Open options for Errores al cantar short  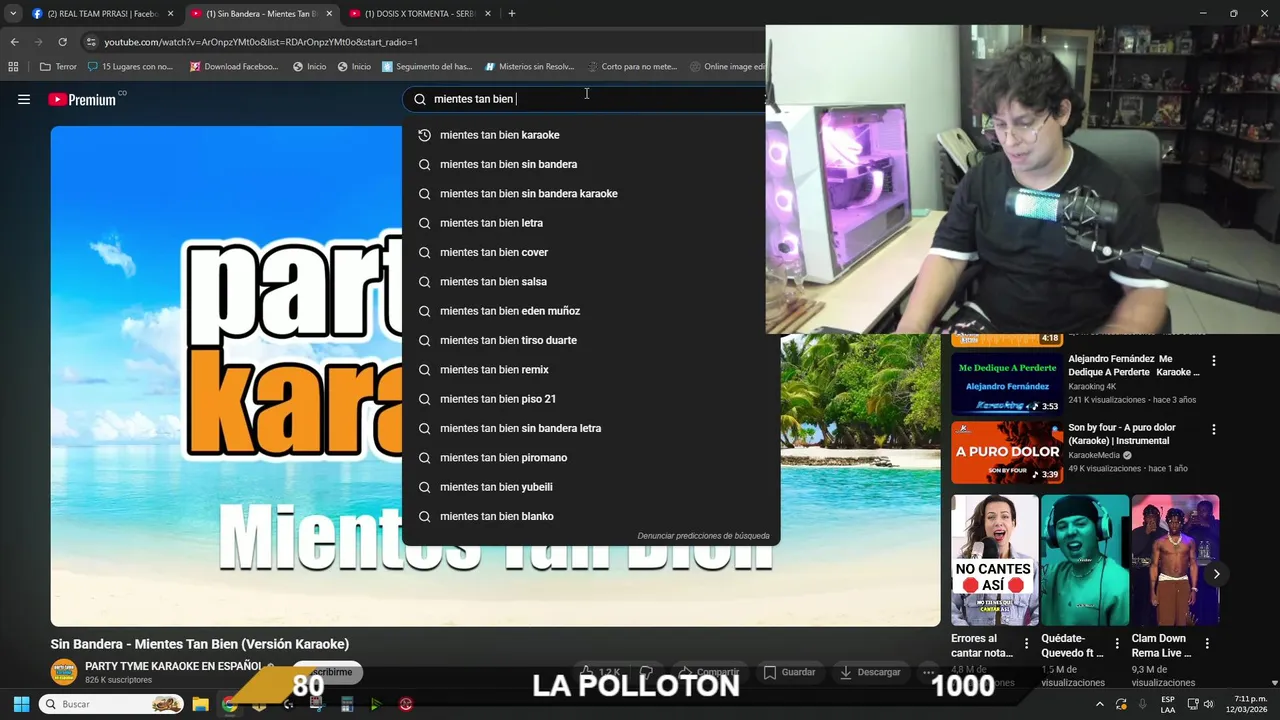click(1026, 643)
